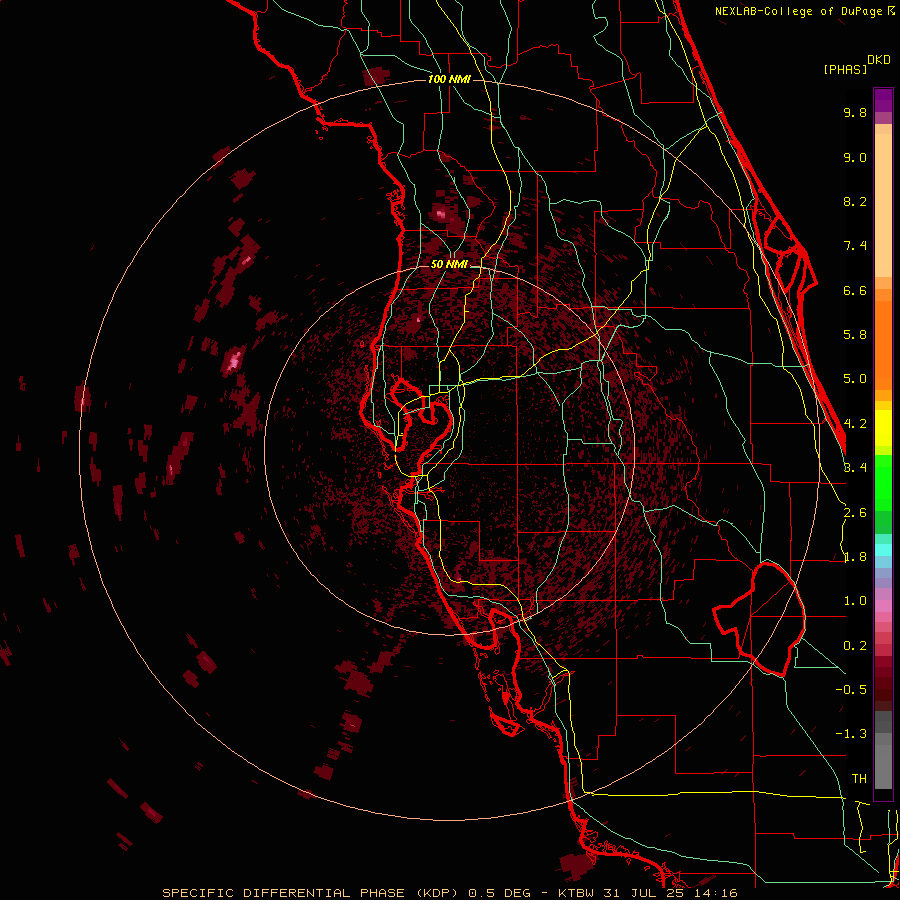Click the 7.4 scale value
Screen dimensions: 900x900
coord(855,246)
